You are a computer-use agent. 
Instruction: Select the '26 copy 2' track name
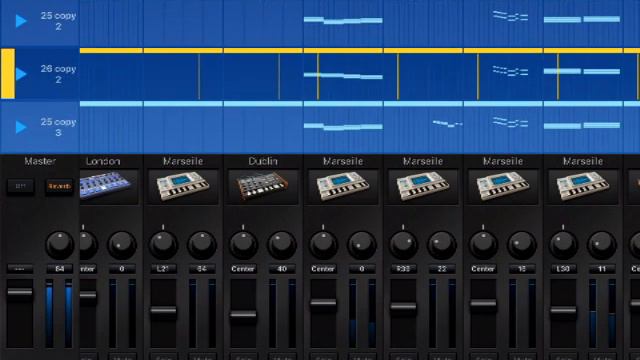pos(58,74)
